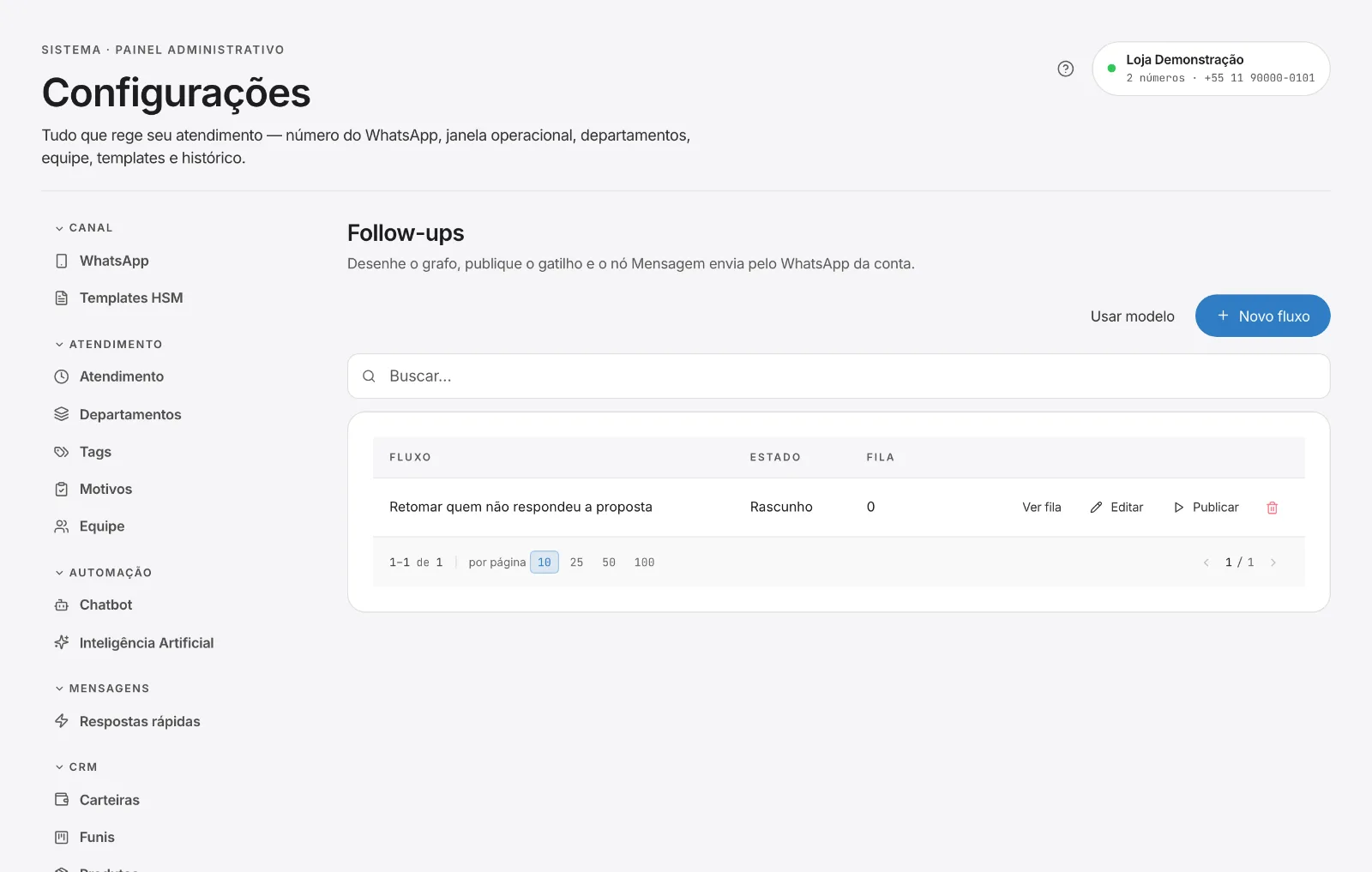The width and height of the screenshot is (1372, 872).
Task: Go to next page arrow
Action: pos(1273,562)
